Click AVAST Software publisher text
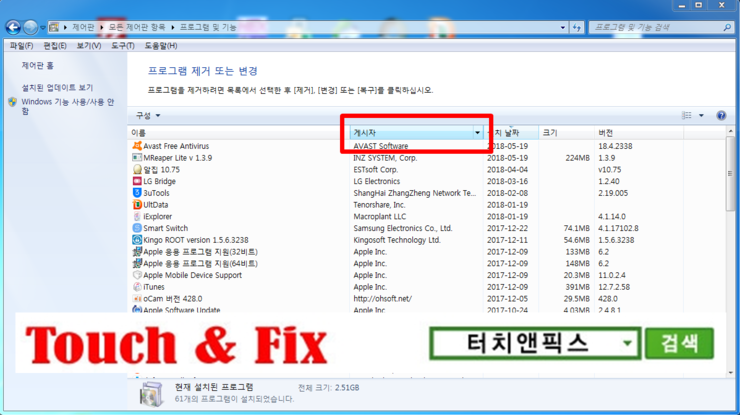 [380, 146]
